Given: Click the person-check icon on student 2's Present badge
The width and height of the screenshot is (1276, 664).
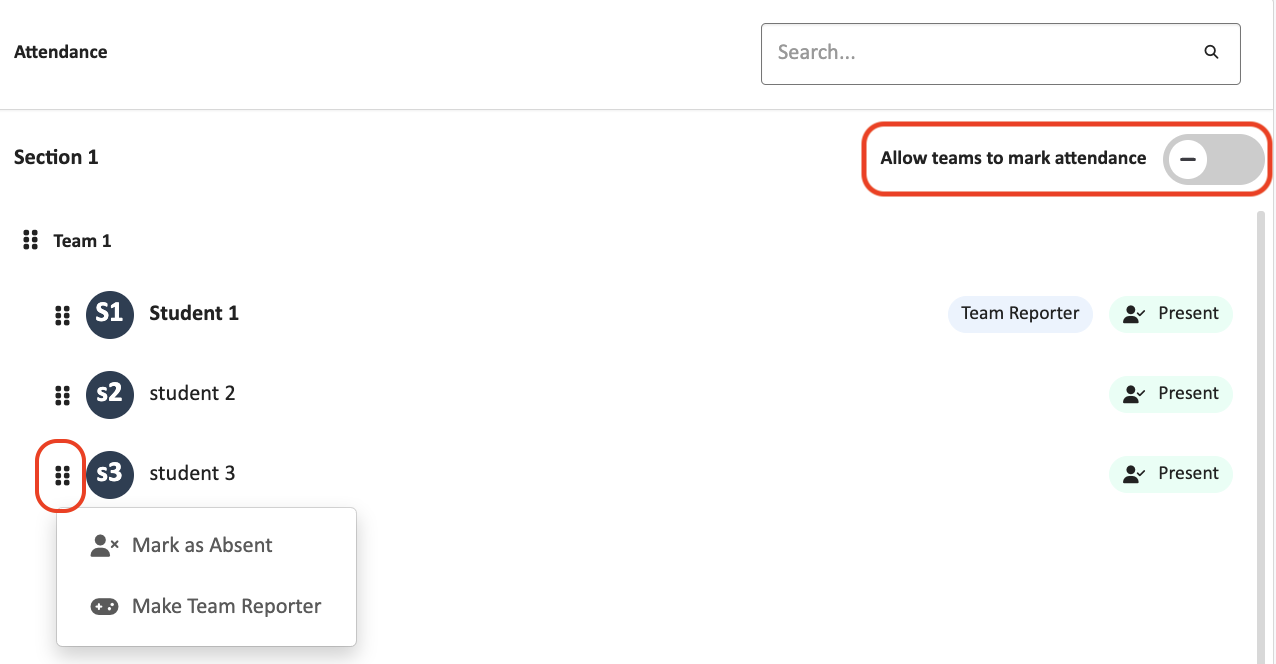Looking at the screenshot, I should pyautogui.click(x=1133, y=393).
